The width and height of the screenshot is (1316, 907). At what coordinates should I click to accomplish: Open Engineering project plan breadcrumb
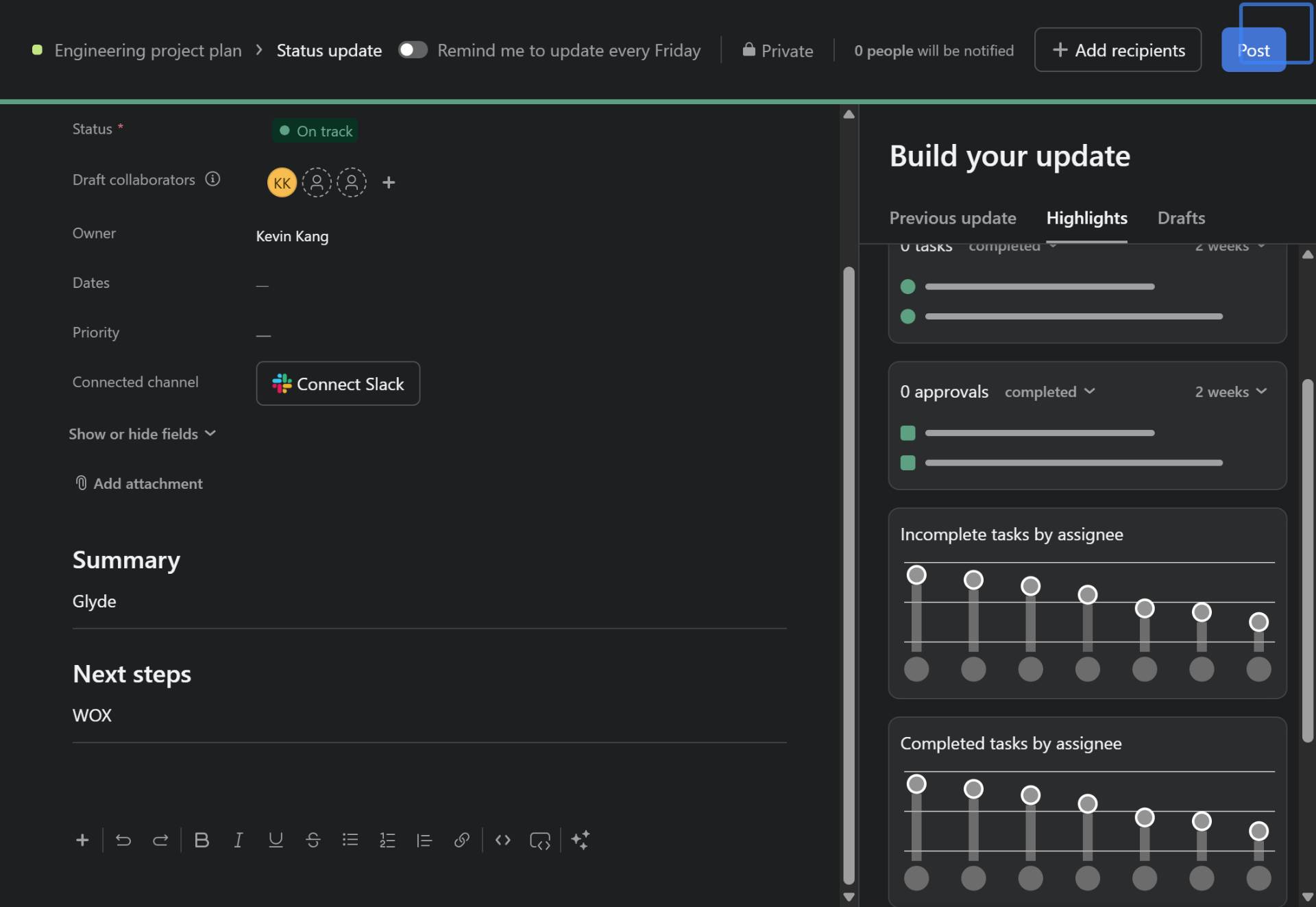coord(148,50)
